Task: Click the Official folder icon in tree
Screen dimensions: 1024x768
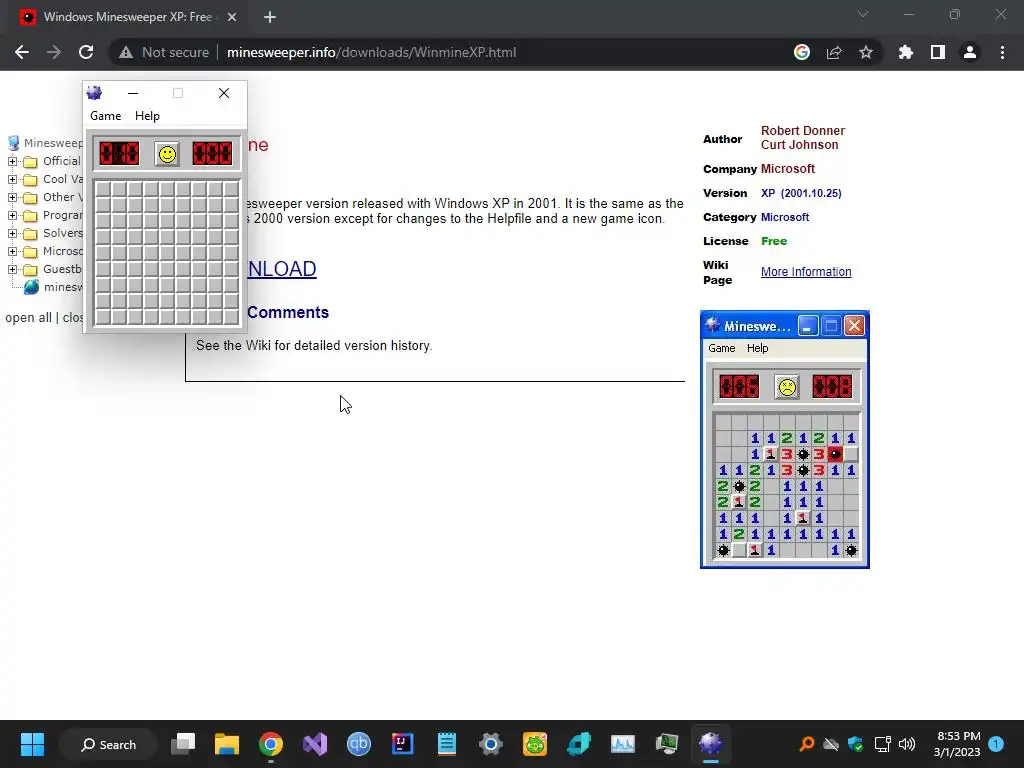Action: tap(30, 162)
